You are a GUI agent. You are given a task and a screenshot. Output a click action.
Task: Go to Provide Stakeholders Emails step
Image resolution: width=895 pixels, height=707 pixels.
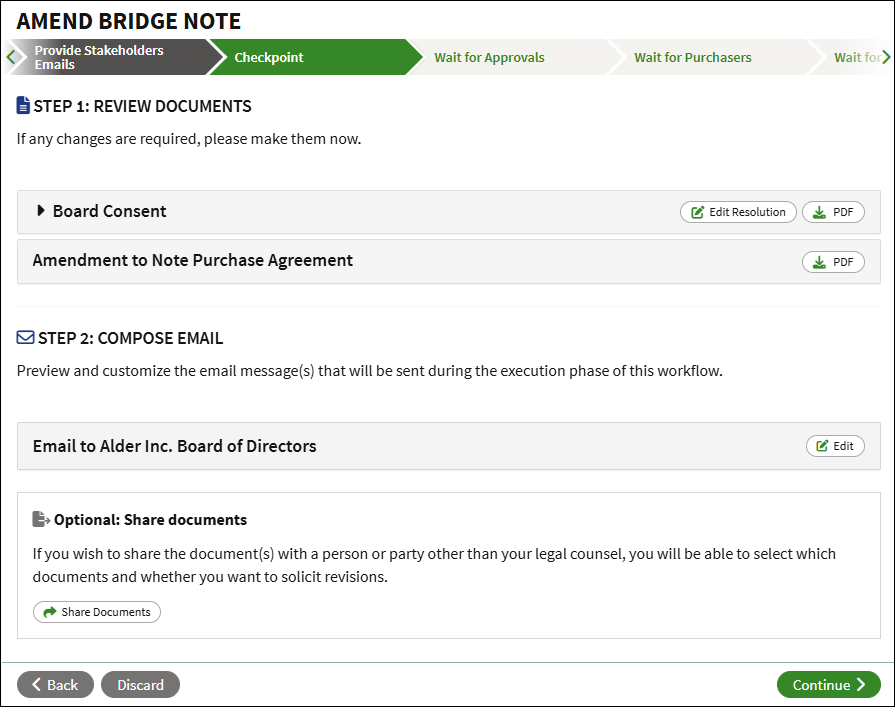(x=105, y=57)
